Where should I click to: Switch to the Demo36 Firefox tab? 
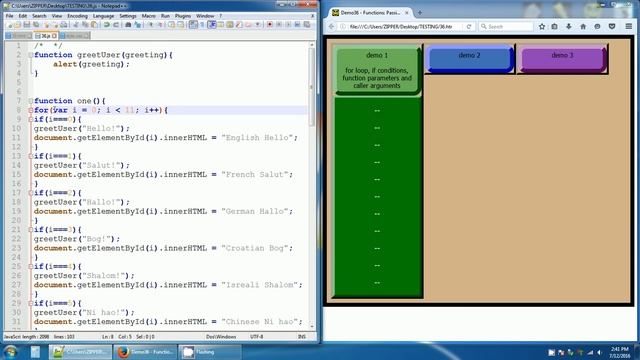coord(370,13)
